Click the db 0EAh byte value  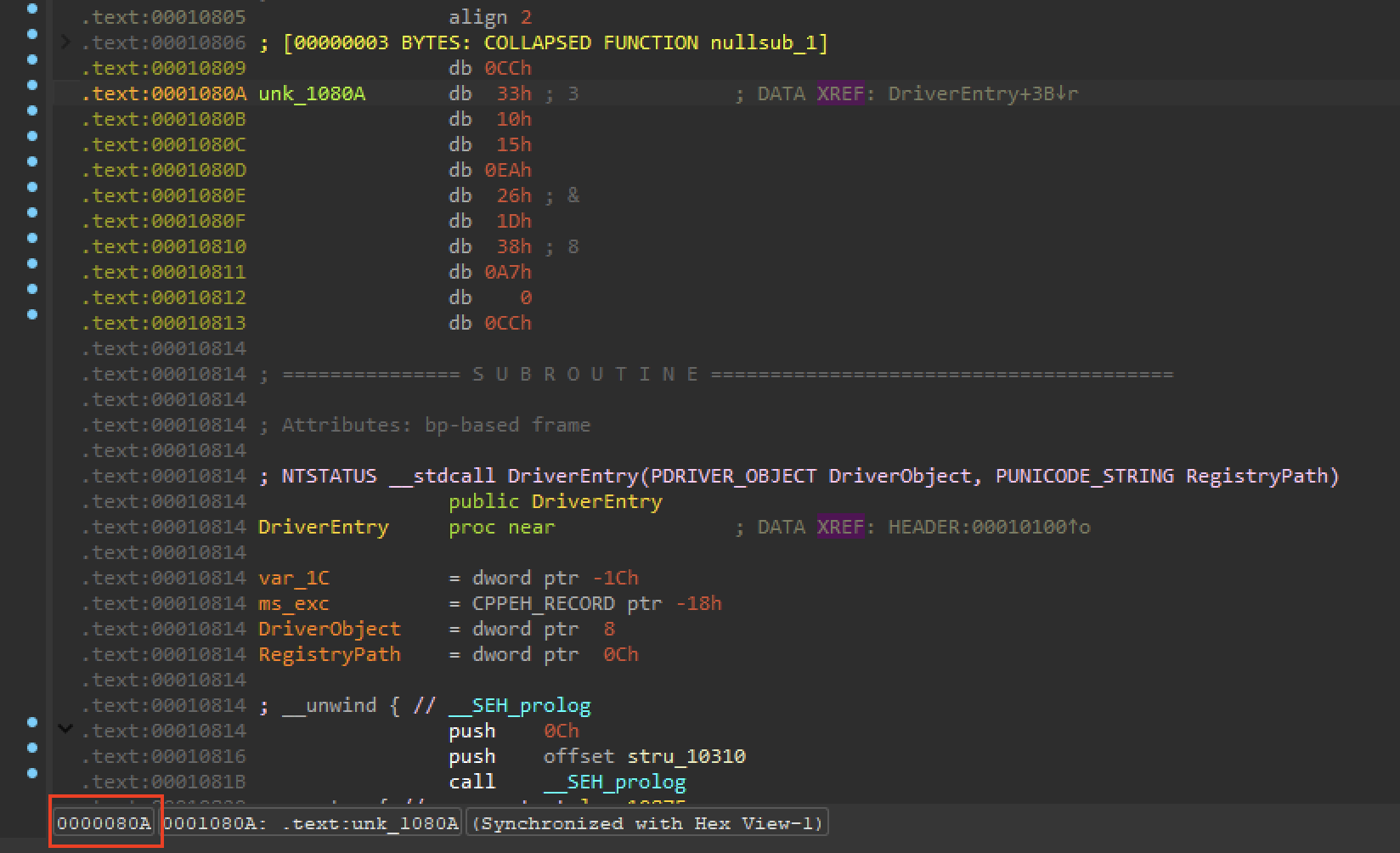coord(508,170)
